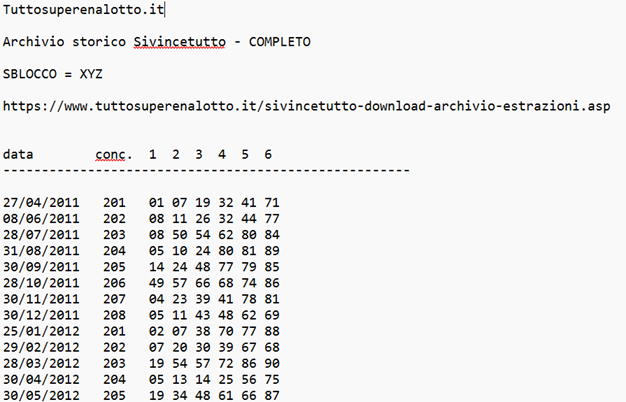Click the column header number 6
The height and width of the screenshot is (402, 626).
[267, 154]
